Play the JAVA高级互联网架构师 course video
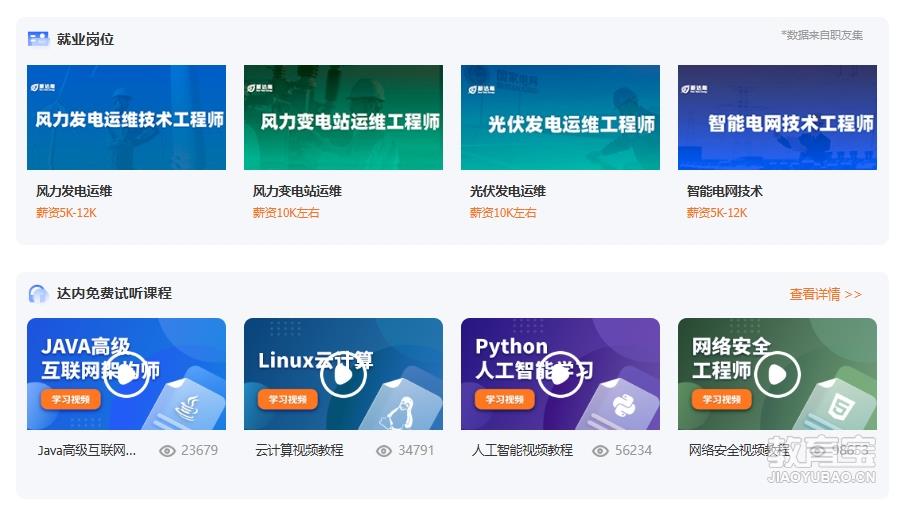The width and height of the screenshot is (897, 506). (126, 375)
